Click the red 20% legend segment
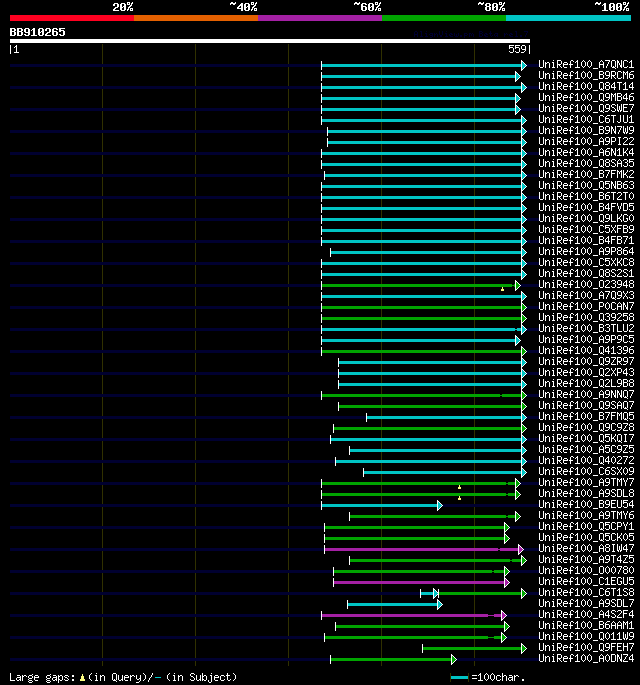Image resolution: width=640 pixels, height=685 pixels. 72,18
